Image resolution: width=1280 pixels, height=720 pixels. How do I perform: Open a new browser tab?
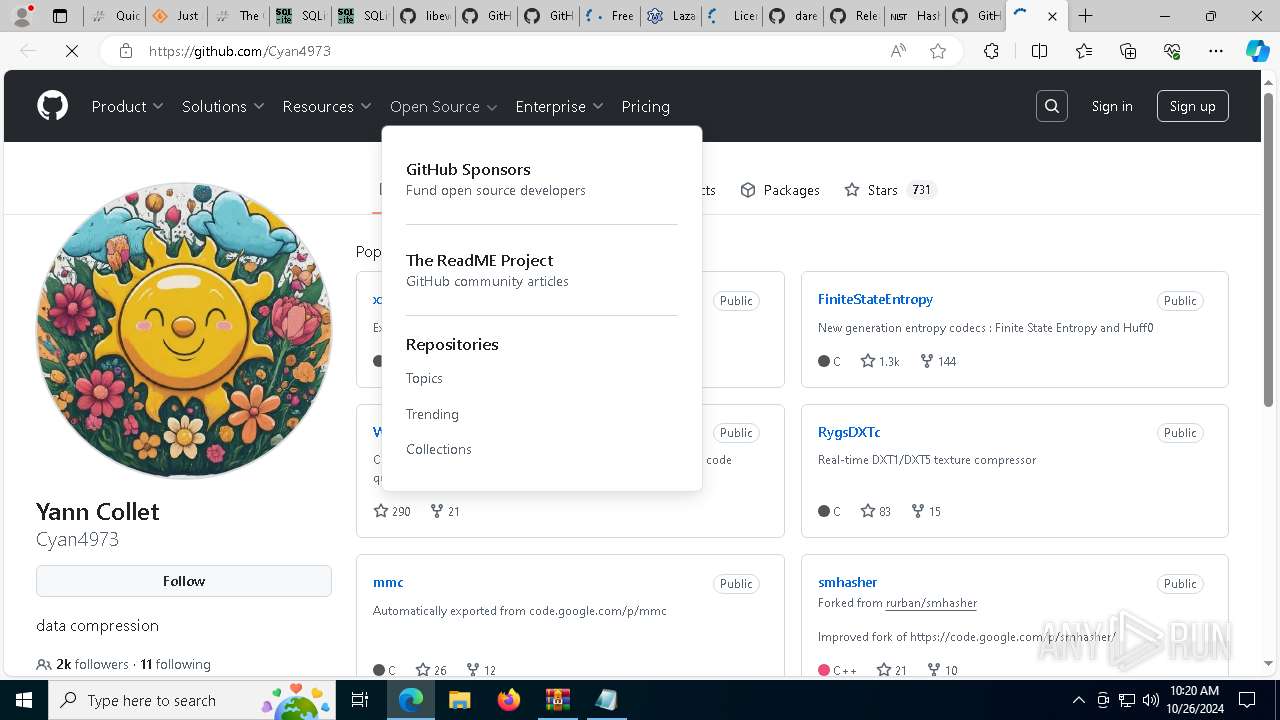(1085, 16)
